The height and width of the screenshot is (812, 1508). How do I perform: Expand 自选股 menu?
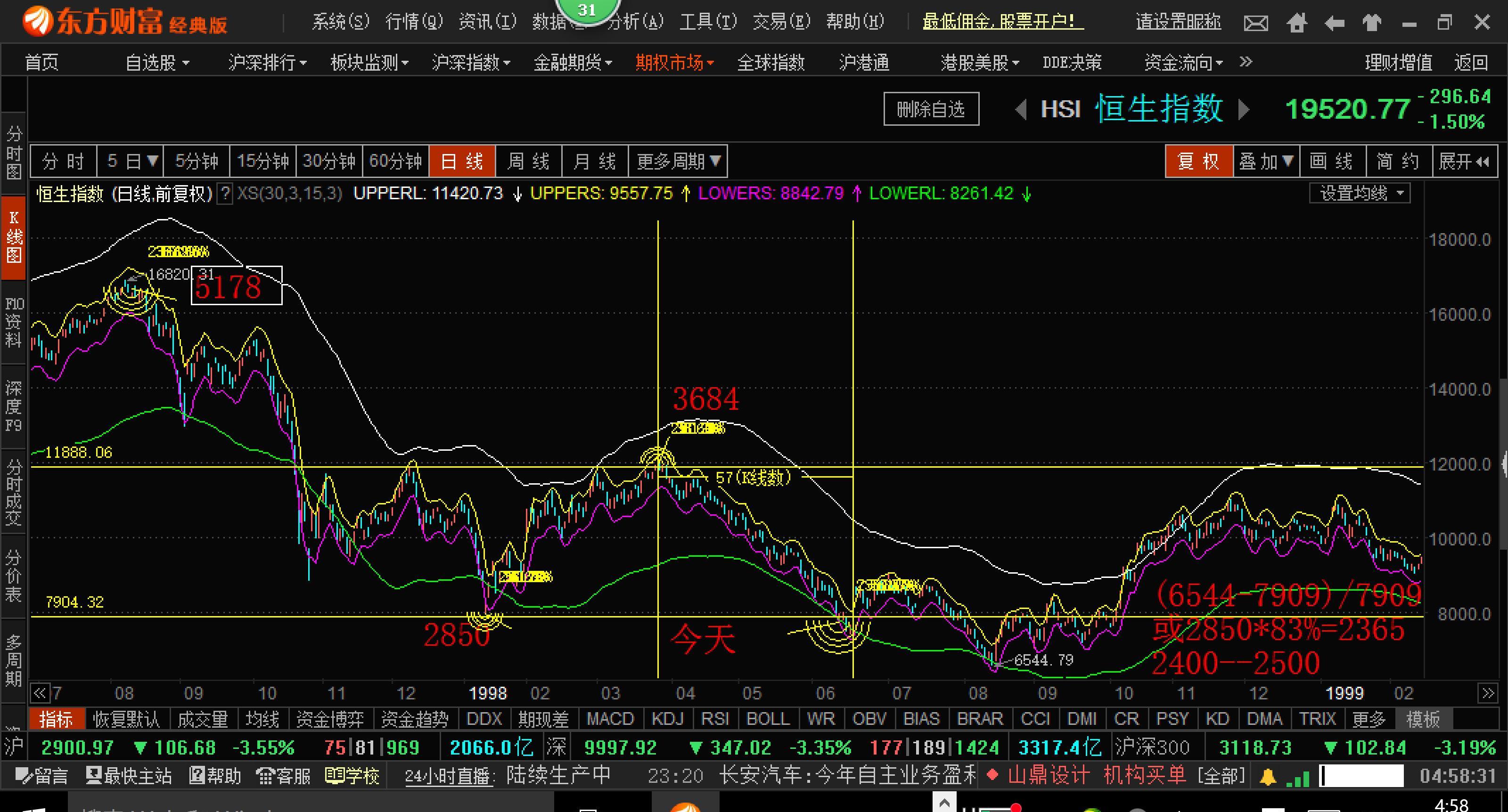pos(157,62)
